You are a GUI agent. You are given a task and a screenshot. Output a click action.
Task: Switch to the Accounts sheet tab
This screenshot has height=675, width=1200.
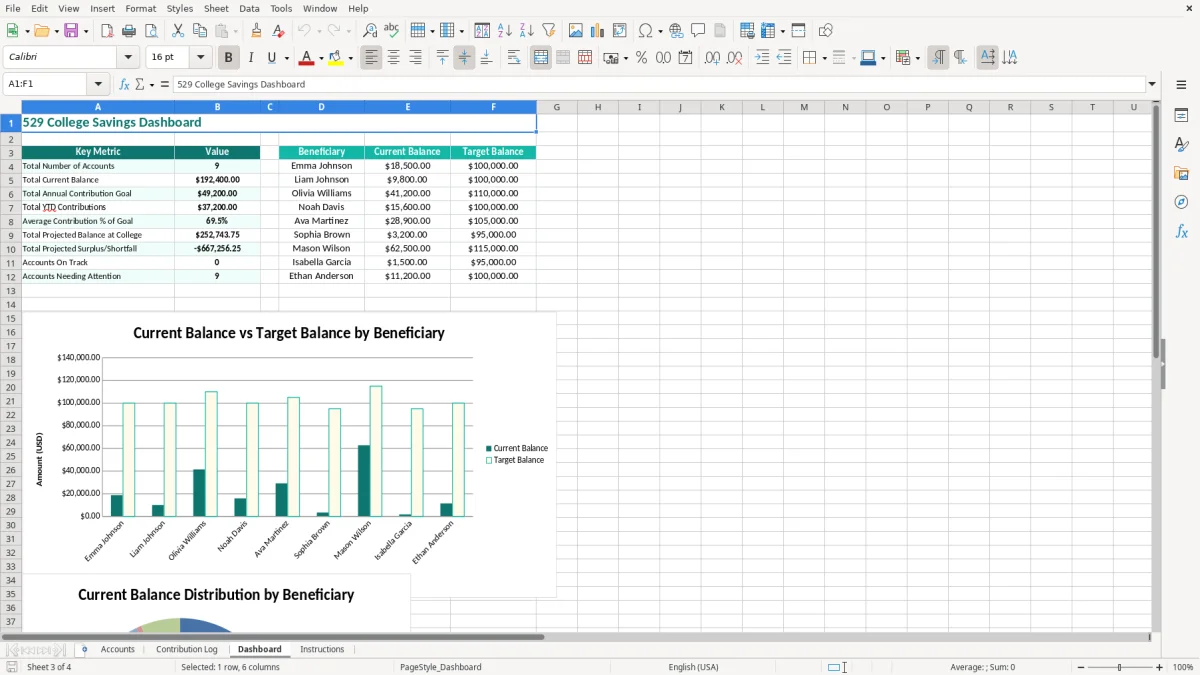[117, 649]
